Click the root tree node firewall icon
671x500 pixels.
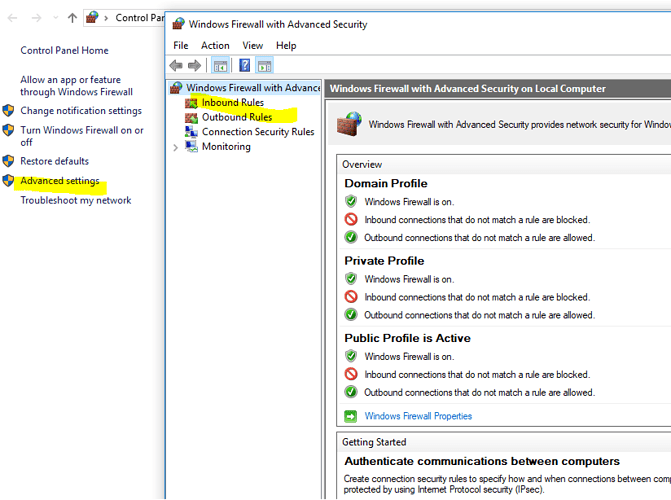coord(176,88)
